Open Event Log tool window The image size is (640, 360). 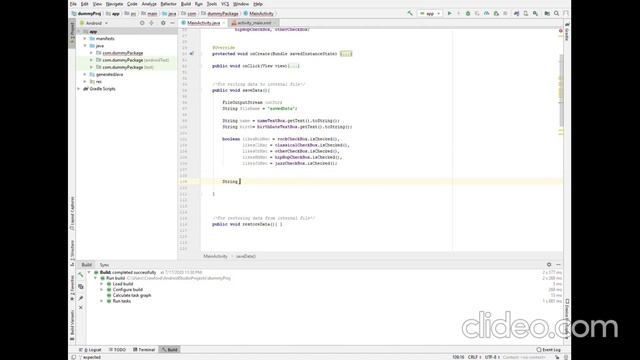[x=549, y=350]
